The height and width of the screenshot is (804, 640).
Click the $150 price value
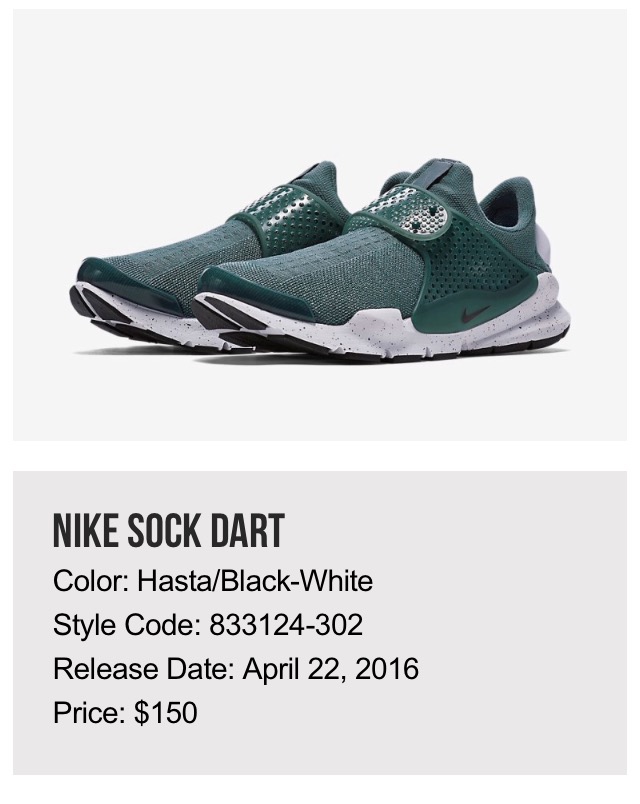[x=166, y=713]
